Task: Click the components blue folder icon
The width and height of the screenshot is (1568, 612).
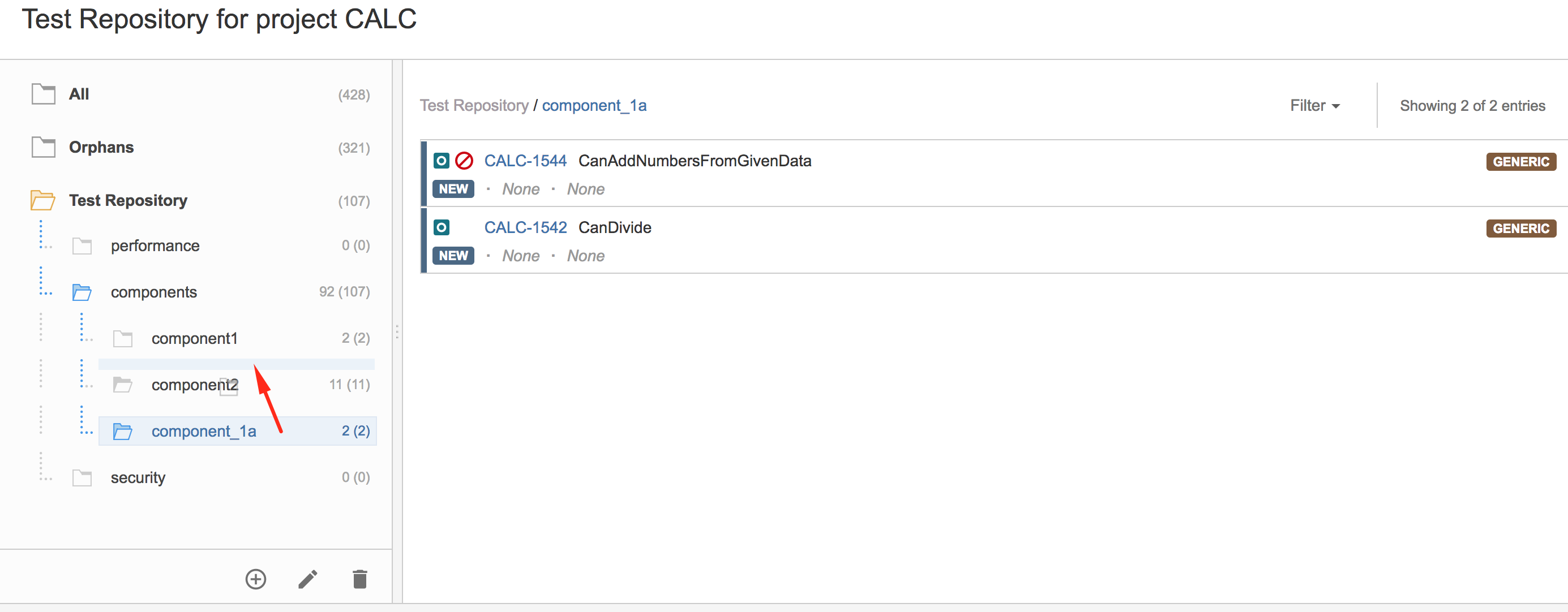Action: pyautogui.click(x=82, y=292)
